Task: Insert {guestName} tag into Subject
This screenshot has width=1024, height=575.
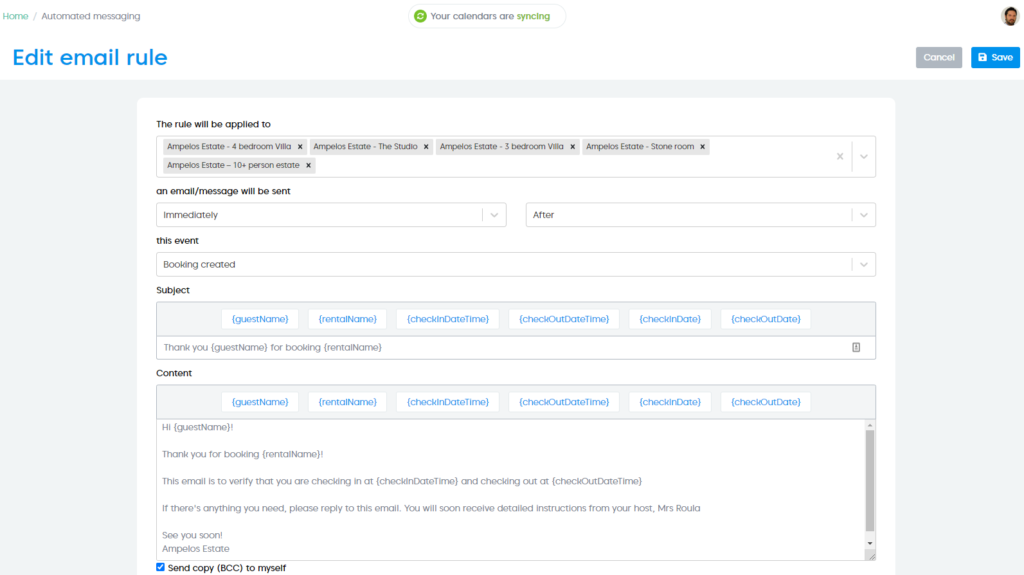Action: click(x=260, y=319)
